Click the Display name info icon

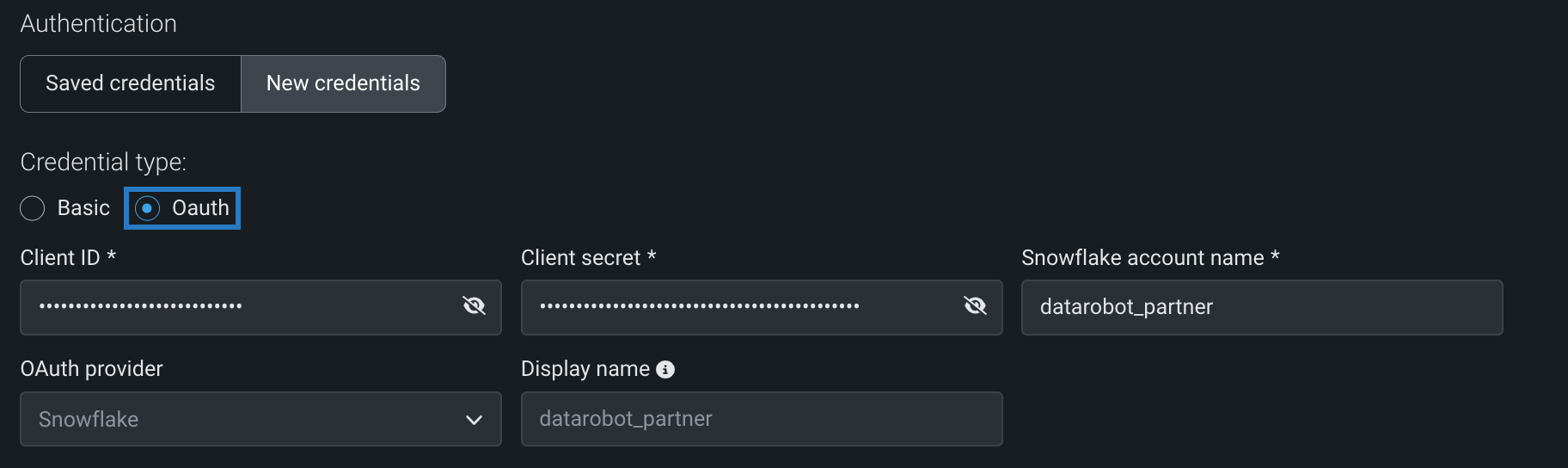tap(665, 370)
